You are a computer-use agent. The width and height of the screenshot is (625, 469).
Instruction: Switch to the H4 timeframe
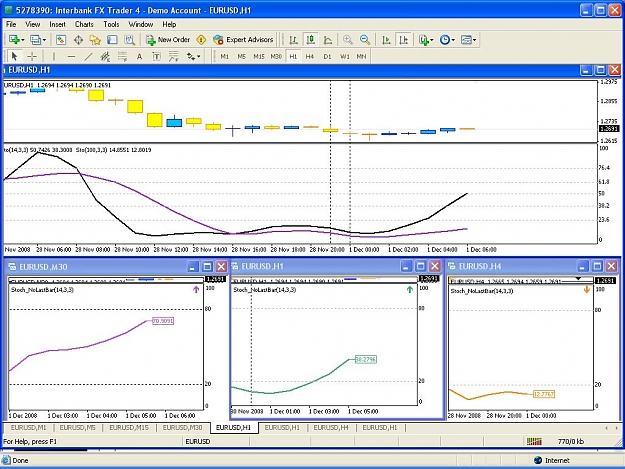310,57
